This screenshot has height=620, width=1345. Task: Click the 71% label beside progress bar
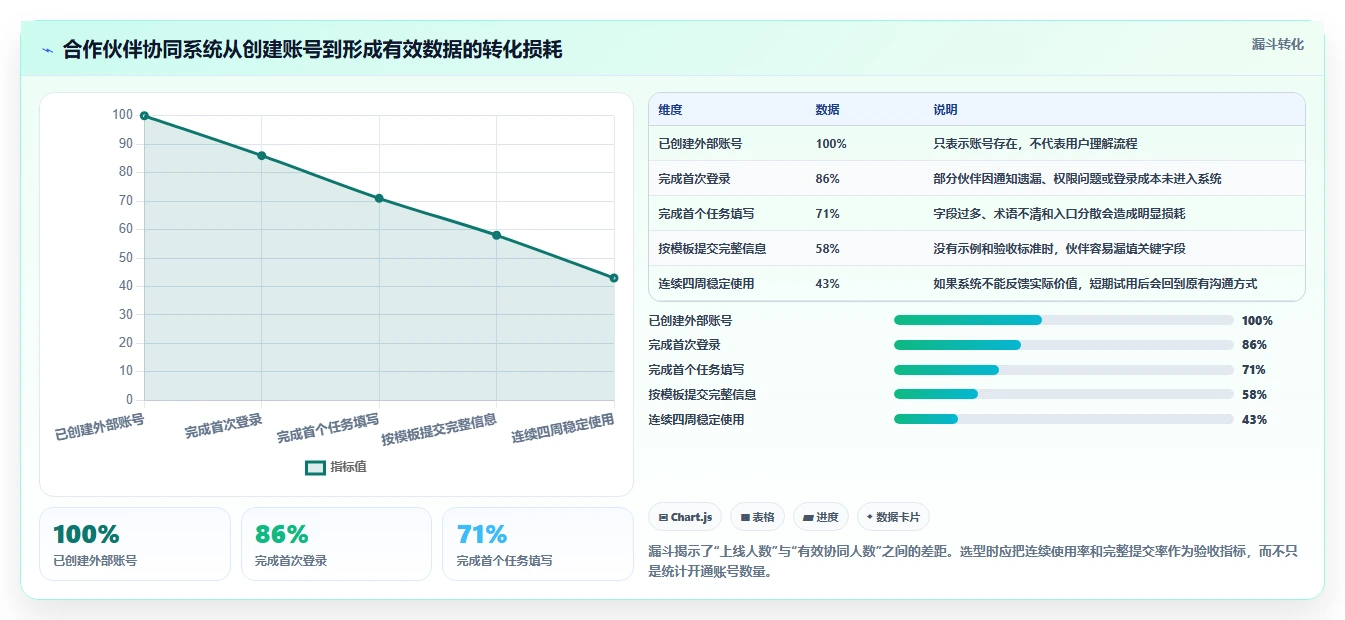coord(1254,370)
